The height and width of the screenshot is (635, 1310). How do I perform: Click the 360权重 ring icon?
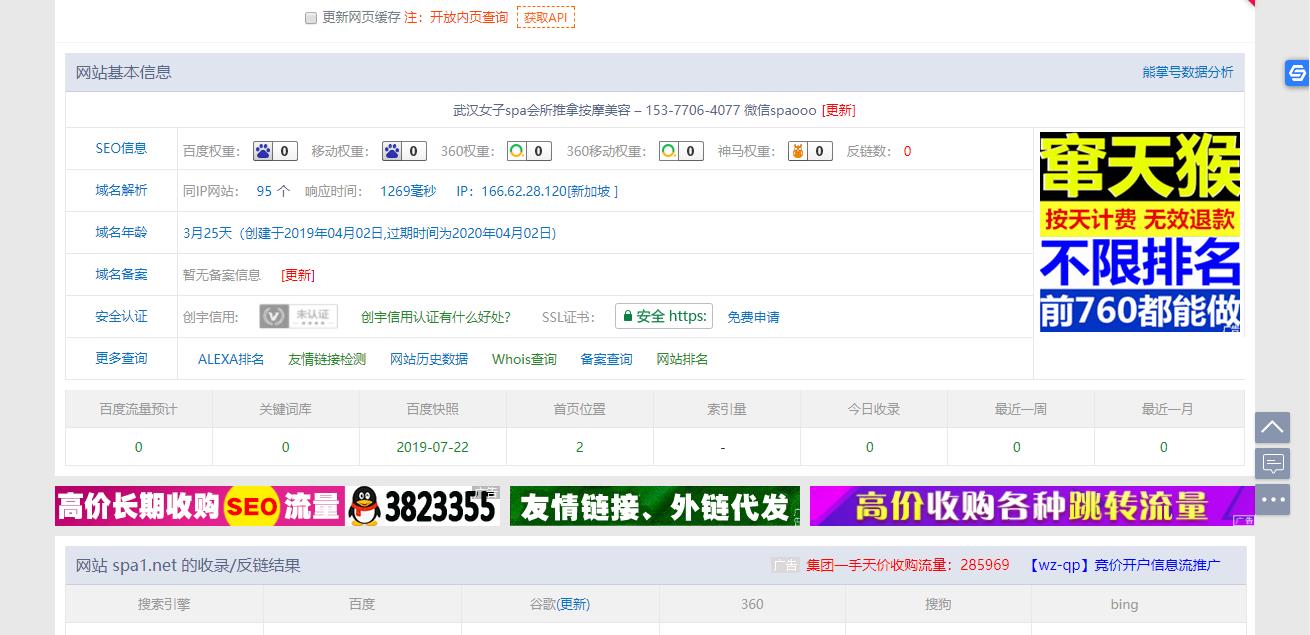[x=529, y=151]
